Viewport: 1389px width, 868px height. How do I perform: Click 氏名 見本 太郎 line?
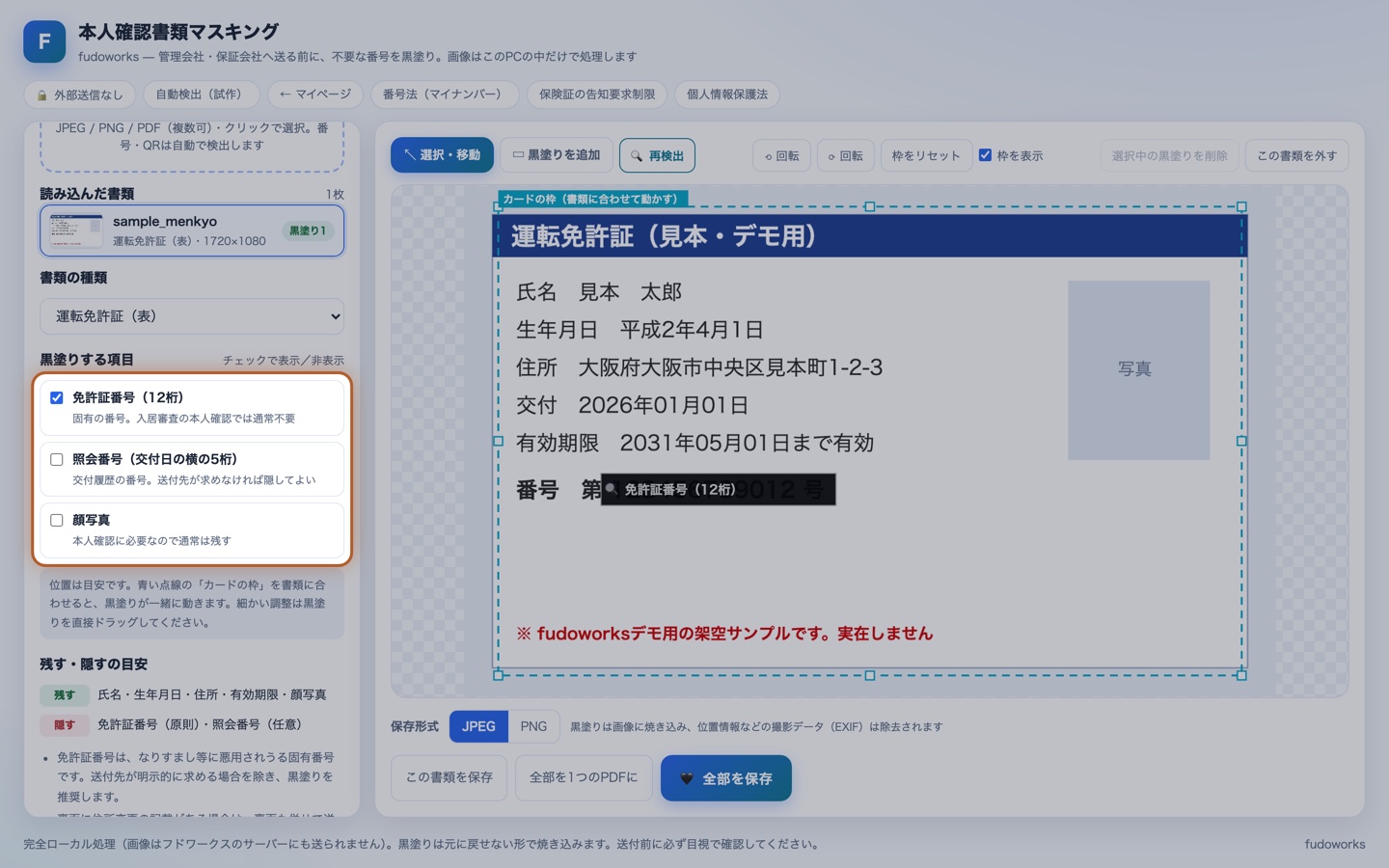(x=599, y=292)
